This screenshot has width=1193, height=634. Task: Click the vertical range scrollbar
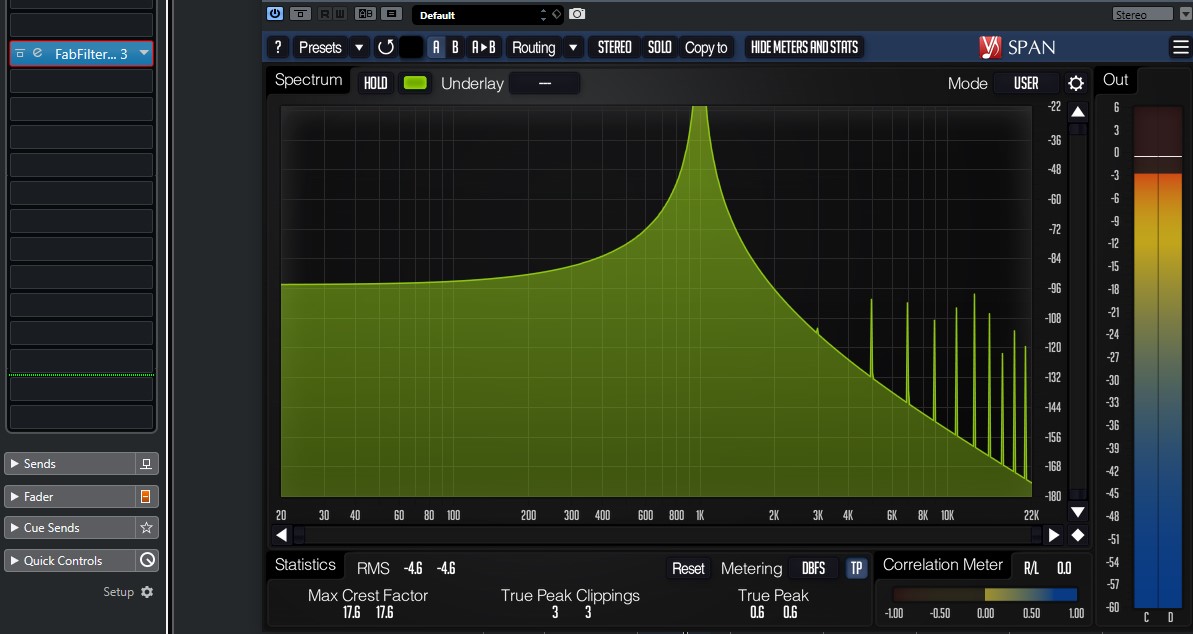(1077, 312)
